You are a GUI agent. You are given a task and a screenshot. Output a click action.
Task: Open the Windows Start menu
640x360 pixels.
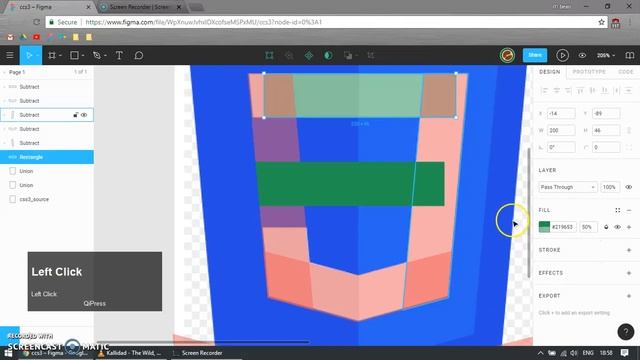8,353
